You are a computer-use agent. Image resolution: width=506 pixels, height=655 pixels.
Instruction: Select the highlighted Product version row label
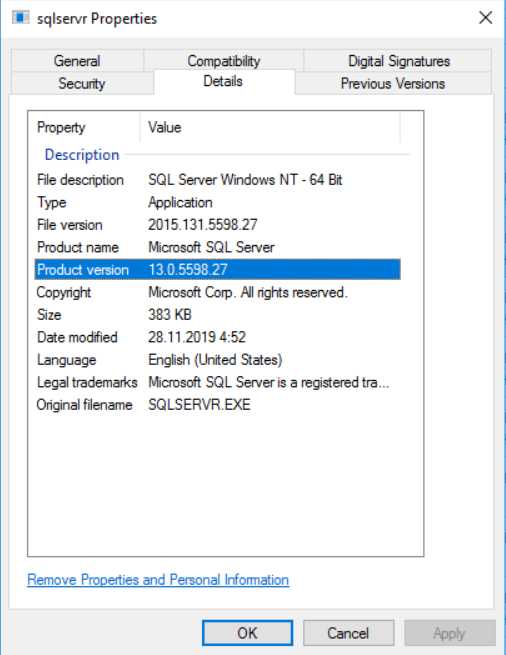(83, 270)
